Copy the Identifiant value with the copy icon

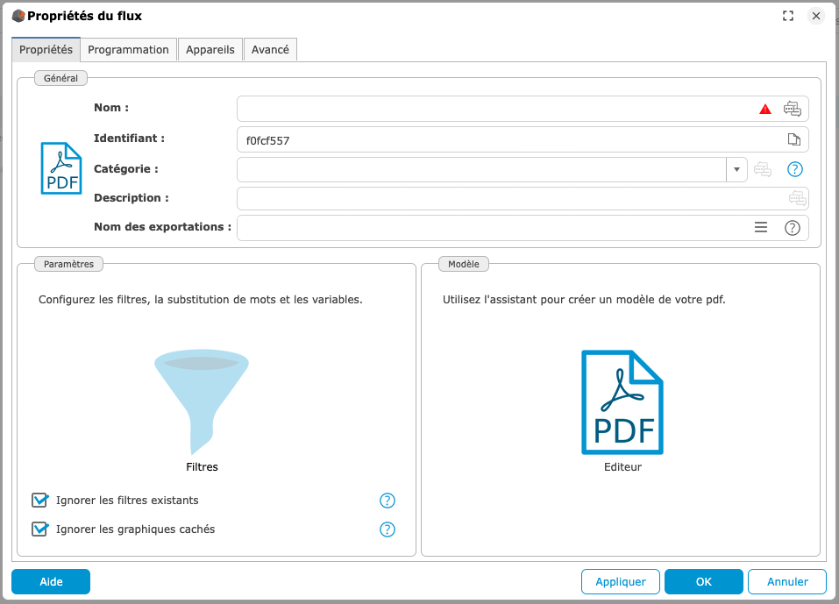pyautogui.click(x=793, y=140)
